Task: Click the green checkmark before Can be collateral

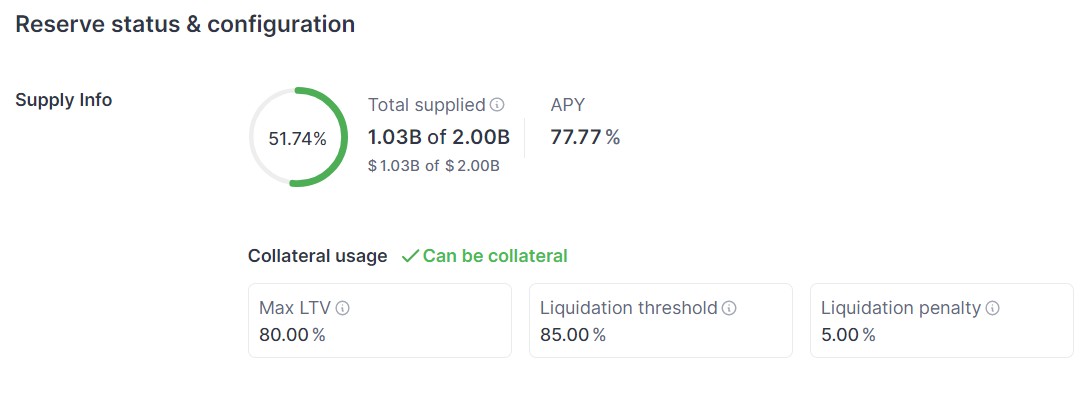Action: pyautogui.click(x=409, y=256)
